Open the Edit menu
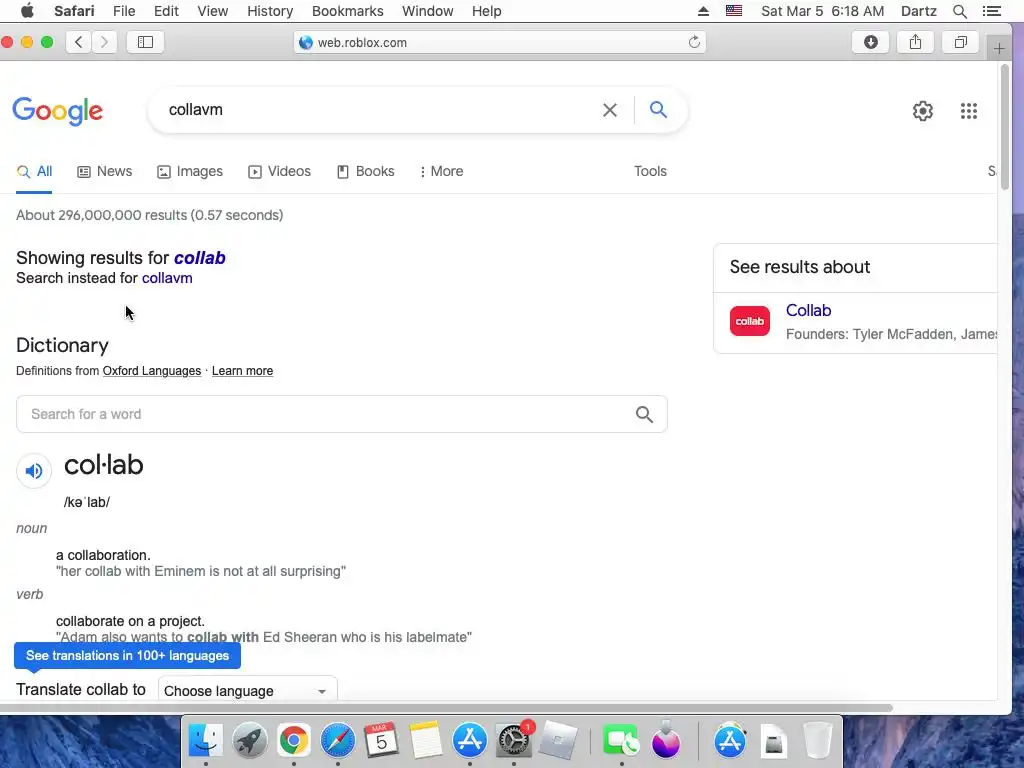The width and height of the screenshot is (1024, 768). point(167,11)
